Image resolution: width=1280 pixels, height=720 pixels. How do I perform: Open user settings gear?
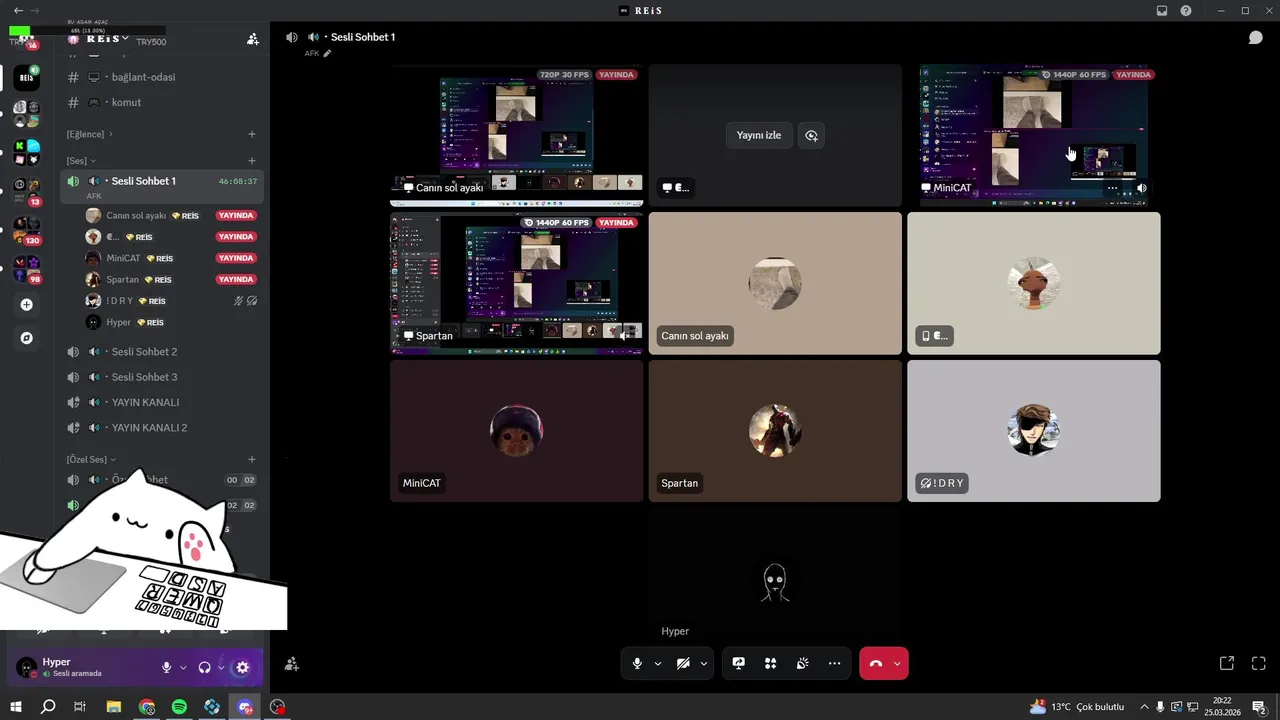pos(242,667)
